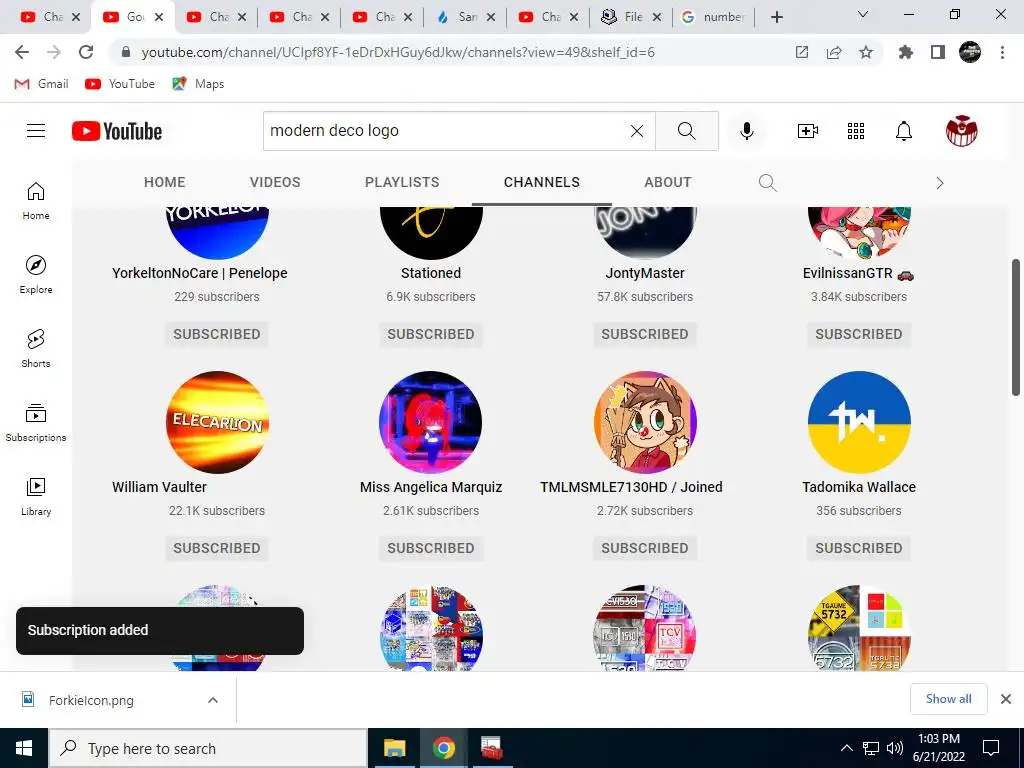Screen dimensions: 1024x768
Task: Switch to the HOME channel tab
Action: coord(165,182)
